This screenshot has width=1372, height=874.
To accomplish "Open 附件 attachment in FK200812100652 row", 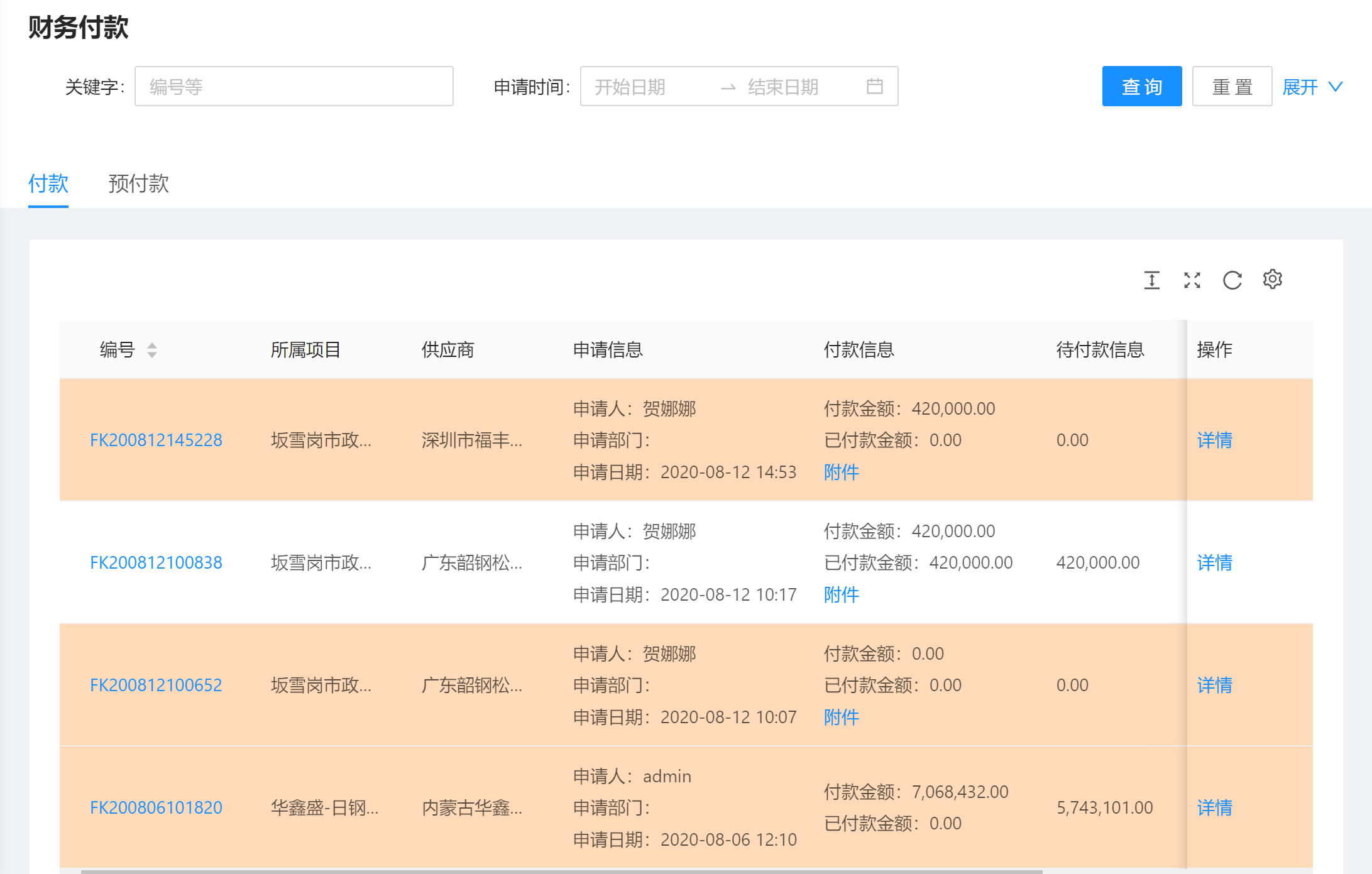I will [x=841, y=717].
